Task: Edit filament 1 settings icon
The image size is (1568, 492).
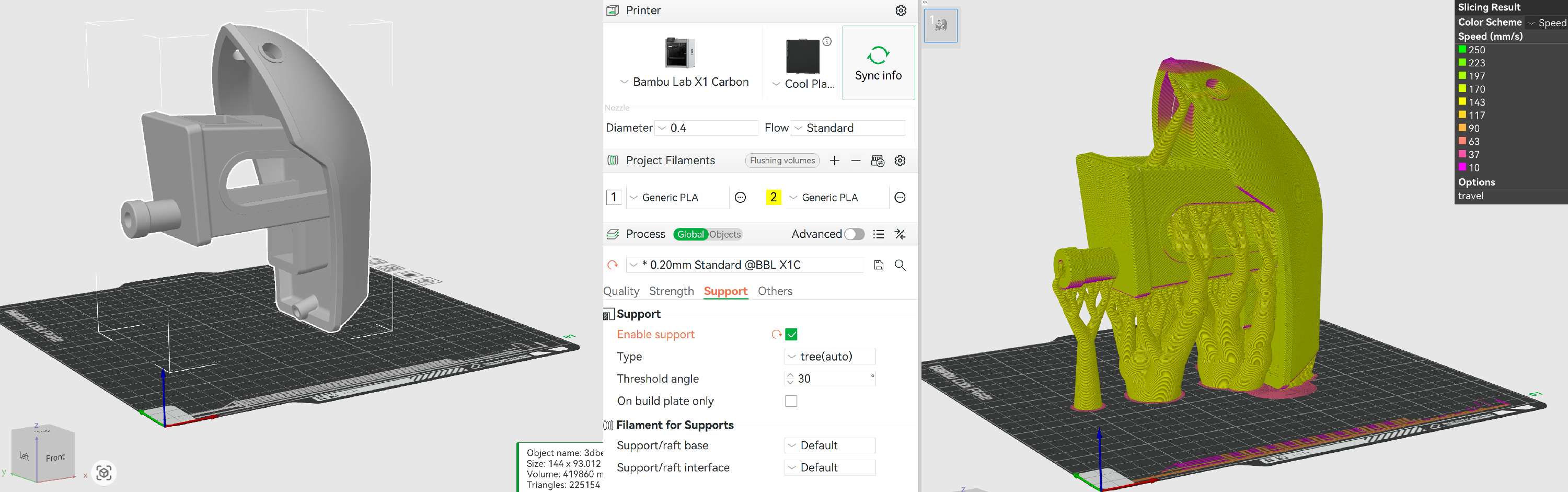Action: (740, 197)
